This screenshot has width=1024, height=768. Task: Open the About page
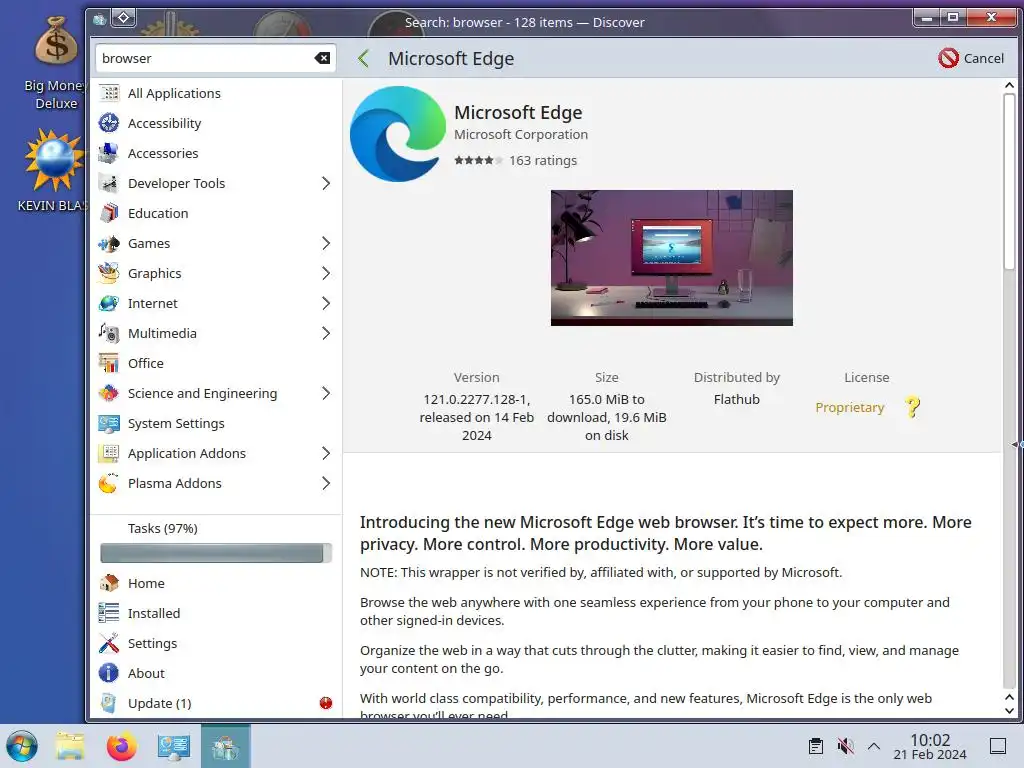coord(215,673)
